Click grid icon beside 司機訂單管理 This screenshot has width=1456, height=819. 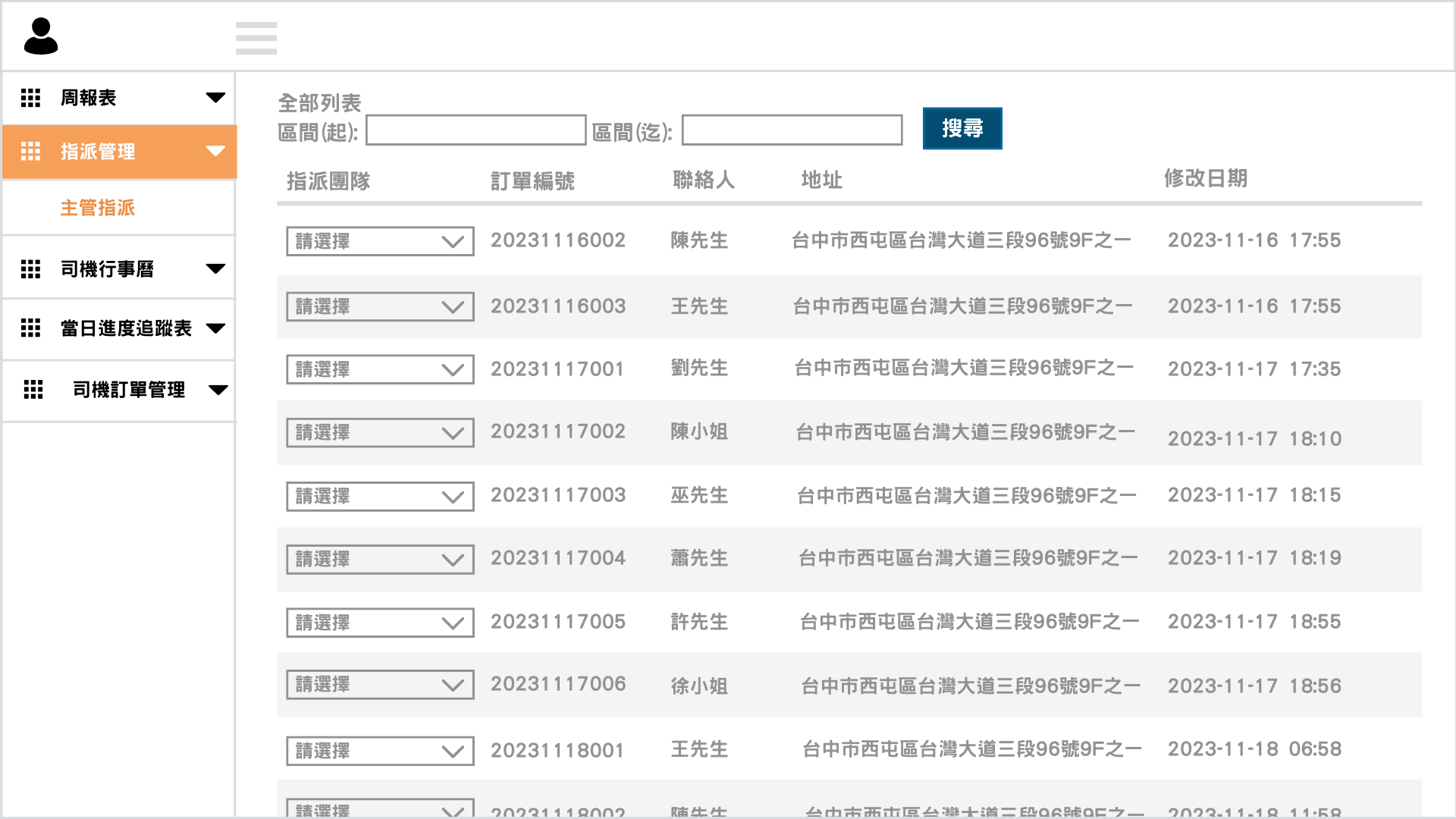(x=33, y=390)
